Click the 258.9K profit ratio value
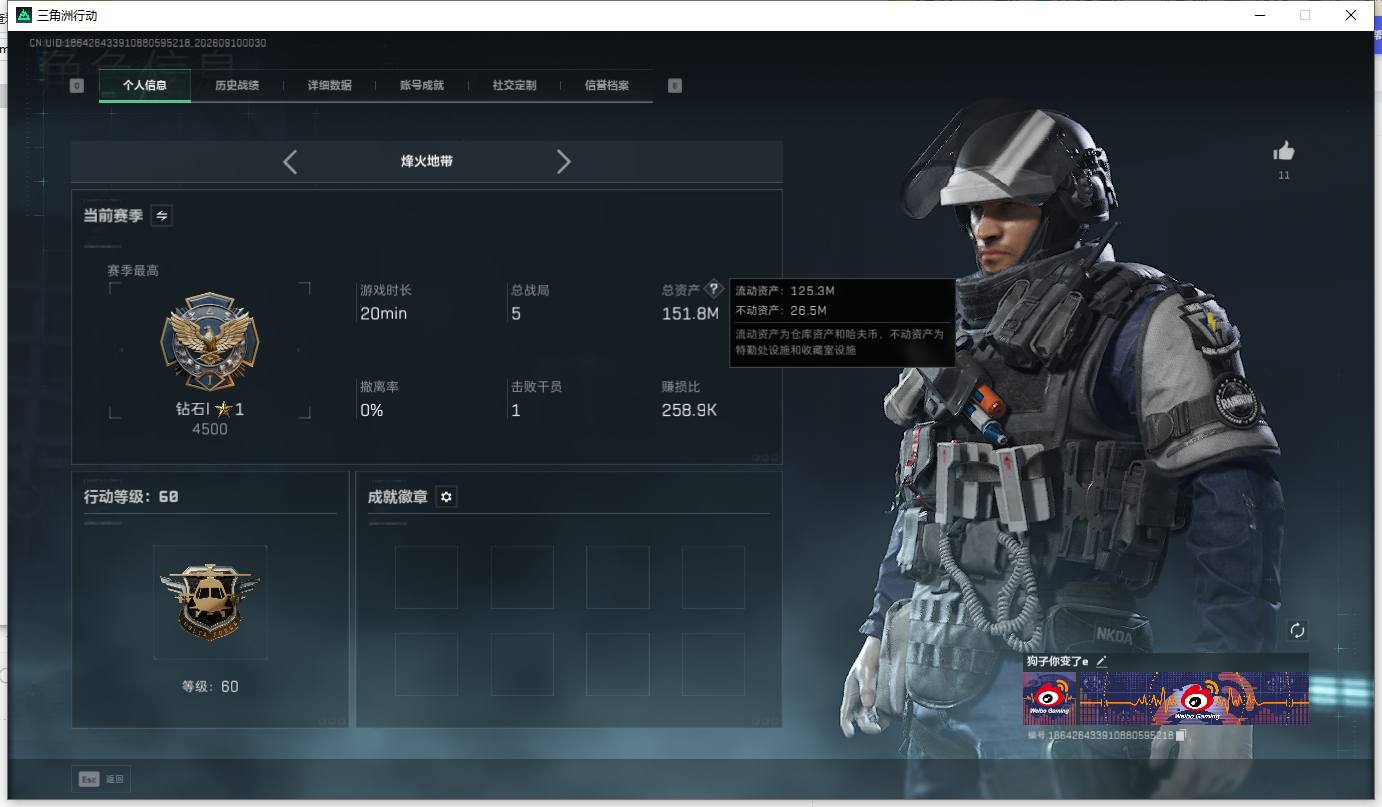Viewport: 1382px width, 807px height. [689, 410]
